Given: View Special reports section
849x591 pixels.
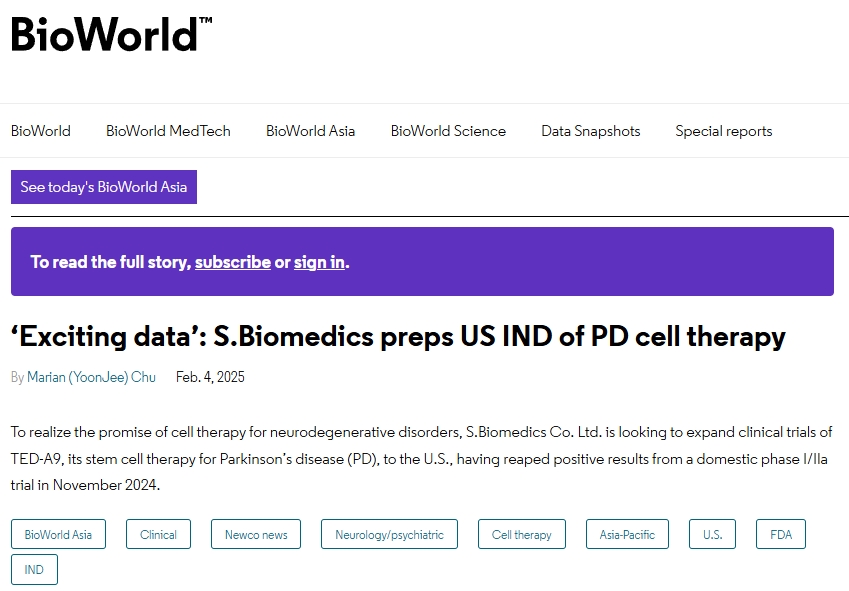Looking at the screenshot, I should [x=723, y=131].
